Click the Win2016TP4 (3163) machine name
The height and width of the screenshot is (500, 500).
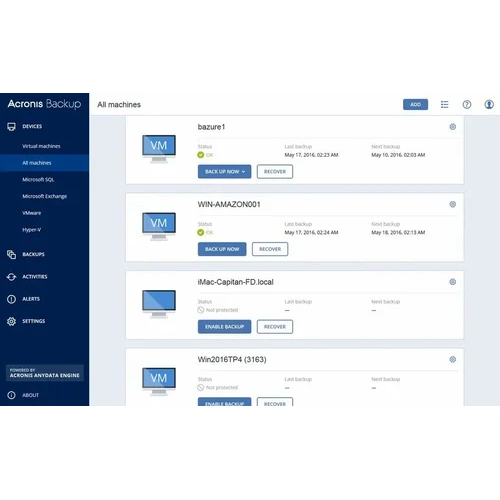point(232,360)
